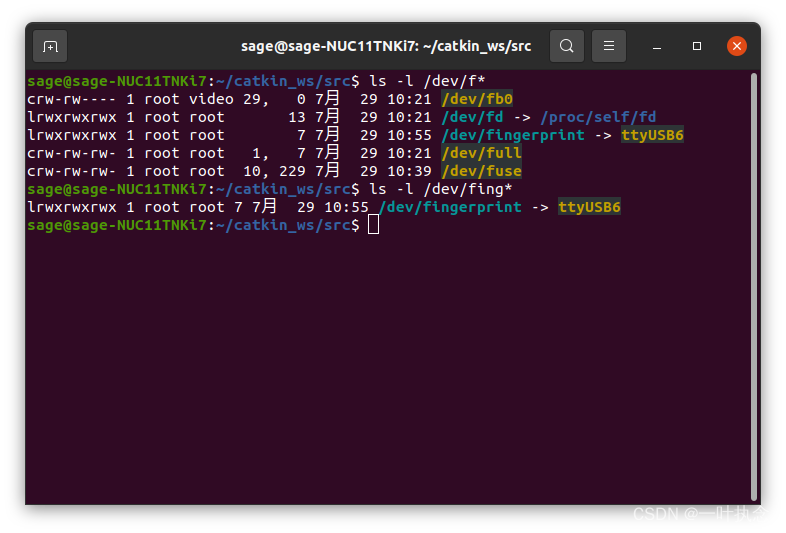Click '10:39' timestamp on fuse row
This screenshot has width=786, height=533.
pyautogui.click(x=409, y=171)
